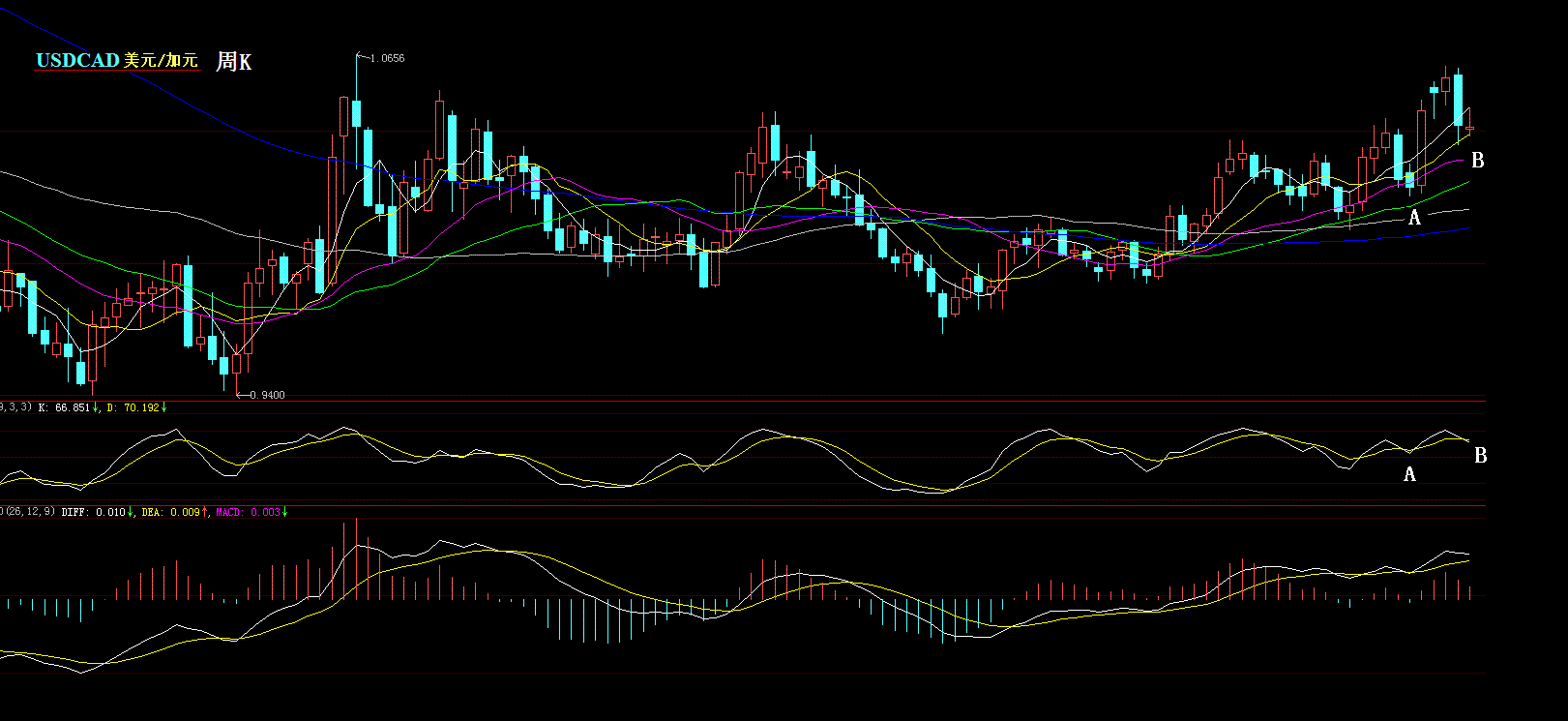Select the 1.0656 high price label
The height and width of the screenshot is (721, 1568).
pyautogui.click(x=387, y=58)
